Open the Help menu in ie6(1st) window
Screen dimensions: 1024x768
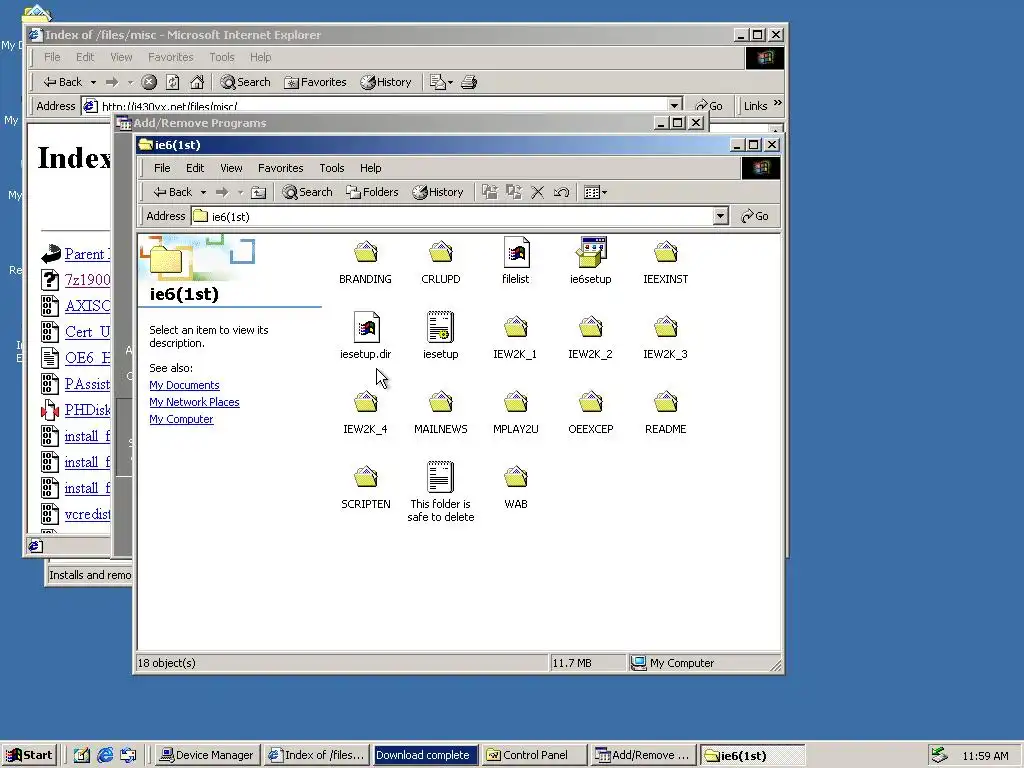click(x=370, y=168)
